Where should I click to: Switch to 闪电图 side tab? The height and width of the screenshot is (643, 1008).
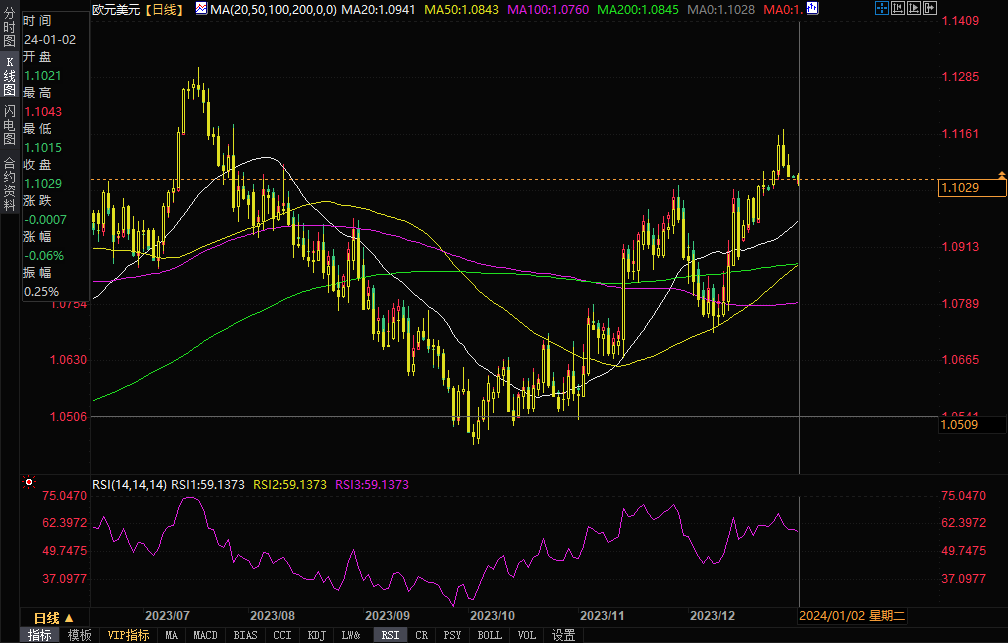tap(9, 125)
